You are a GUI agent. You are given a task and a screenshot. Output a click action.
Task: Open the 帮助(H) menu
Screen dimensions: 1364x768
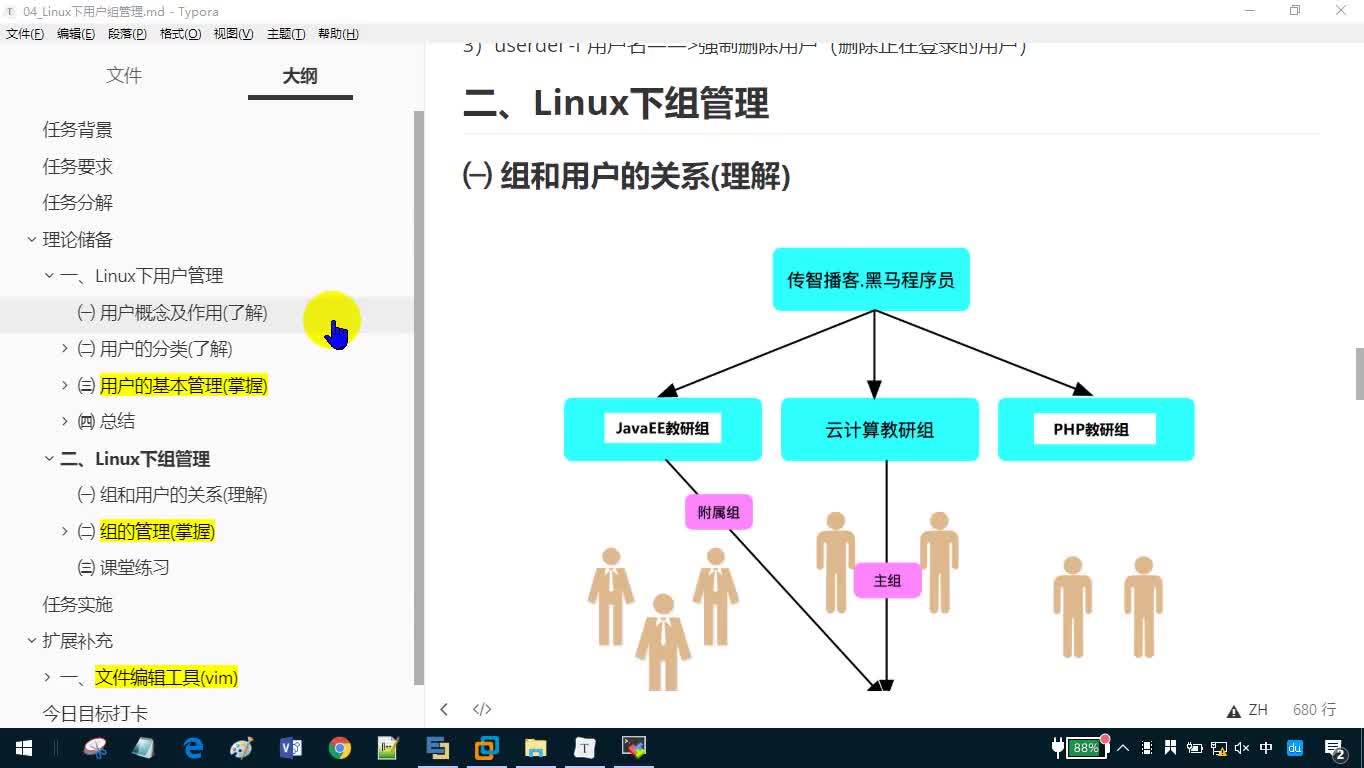338,34
